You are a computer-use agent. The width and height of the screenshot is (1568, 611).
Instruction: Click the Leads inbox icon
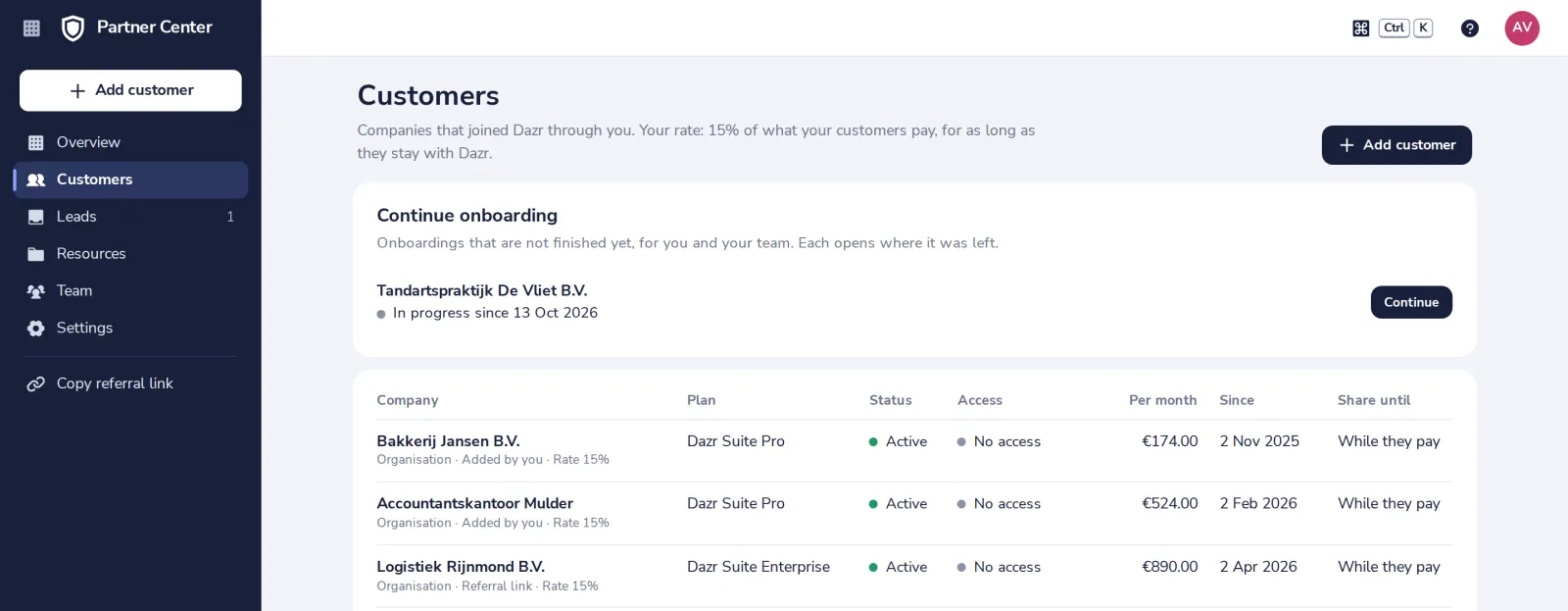pyautogui.click(x=36, y=217)
